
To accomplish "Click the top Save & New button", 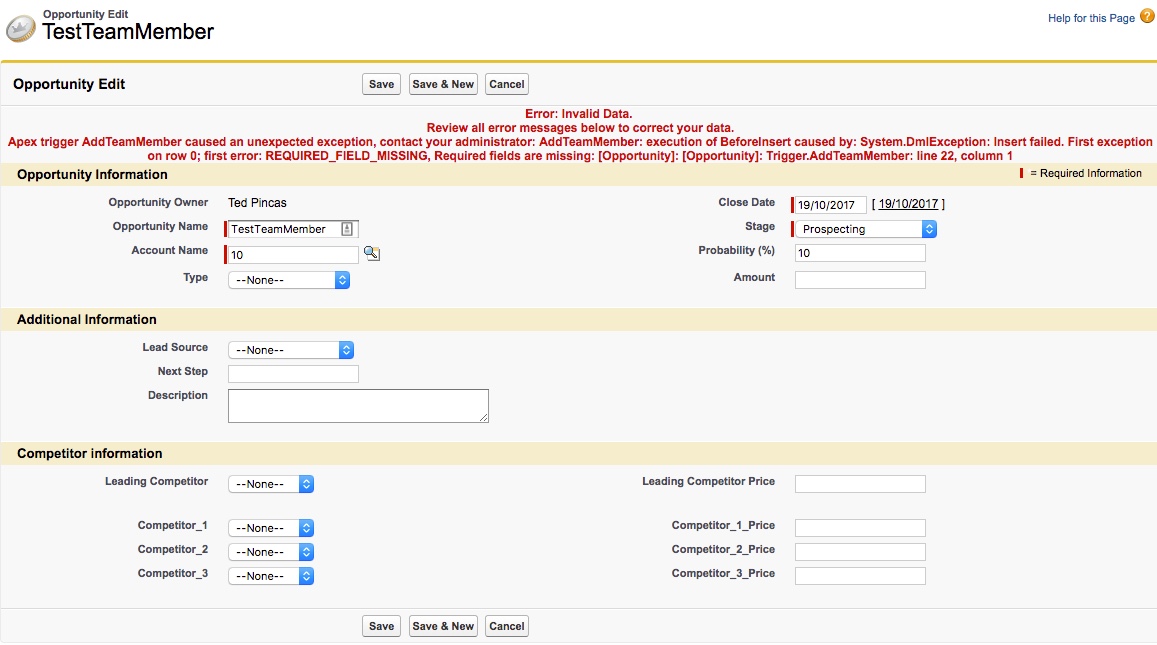I will click(443, 84).
